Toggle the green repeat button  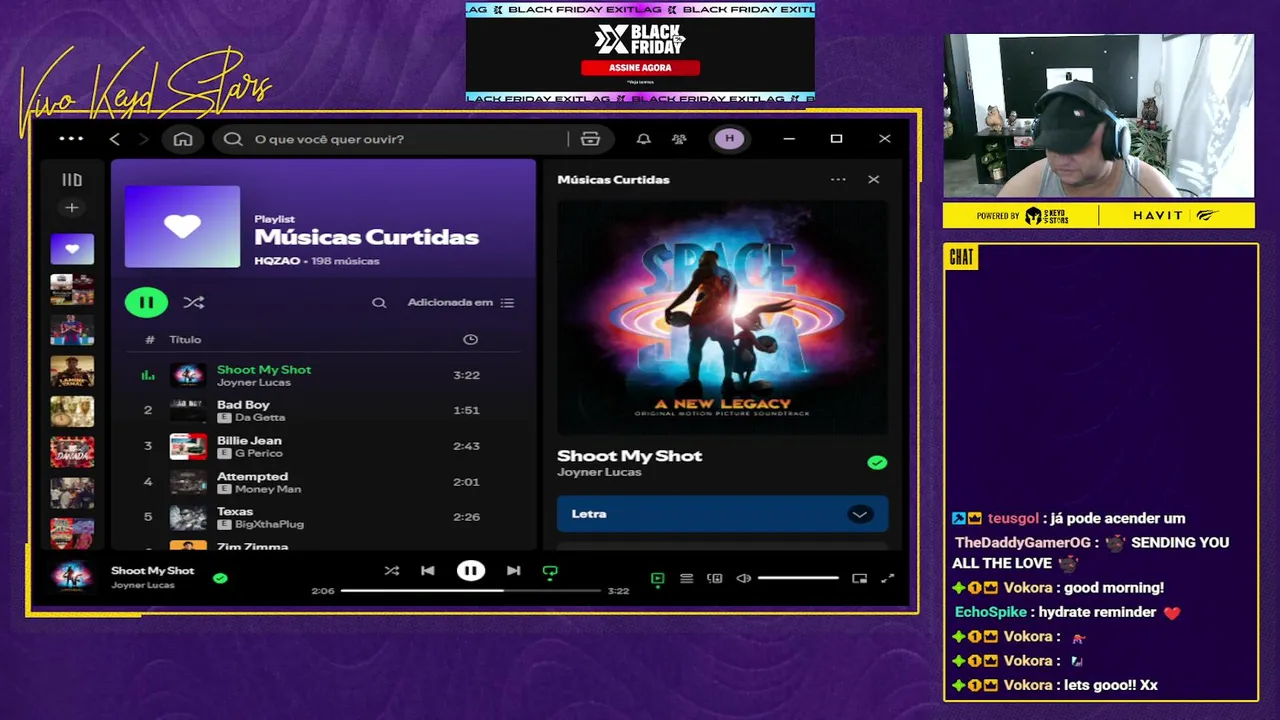click(549, 572)
